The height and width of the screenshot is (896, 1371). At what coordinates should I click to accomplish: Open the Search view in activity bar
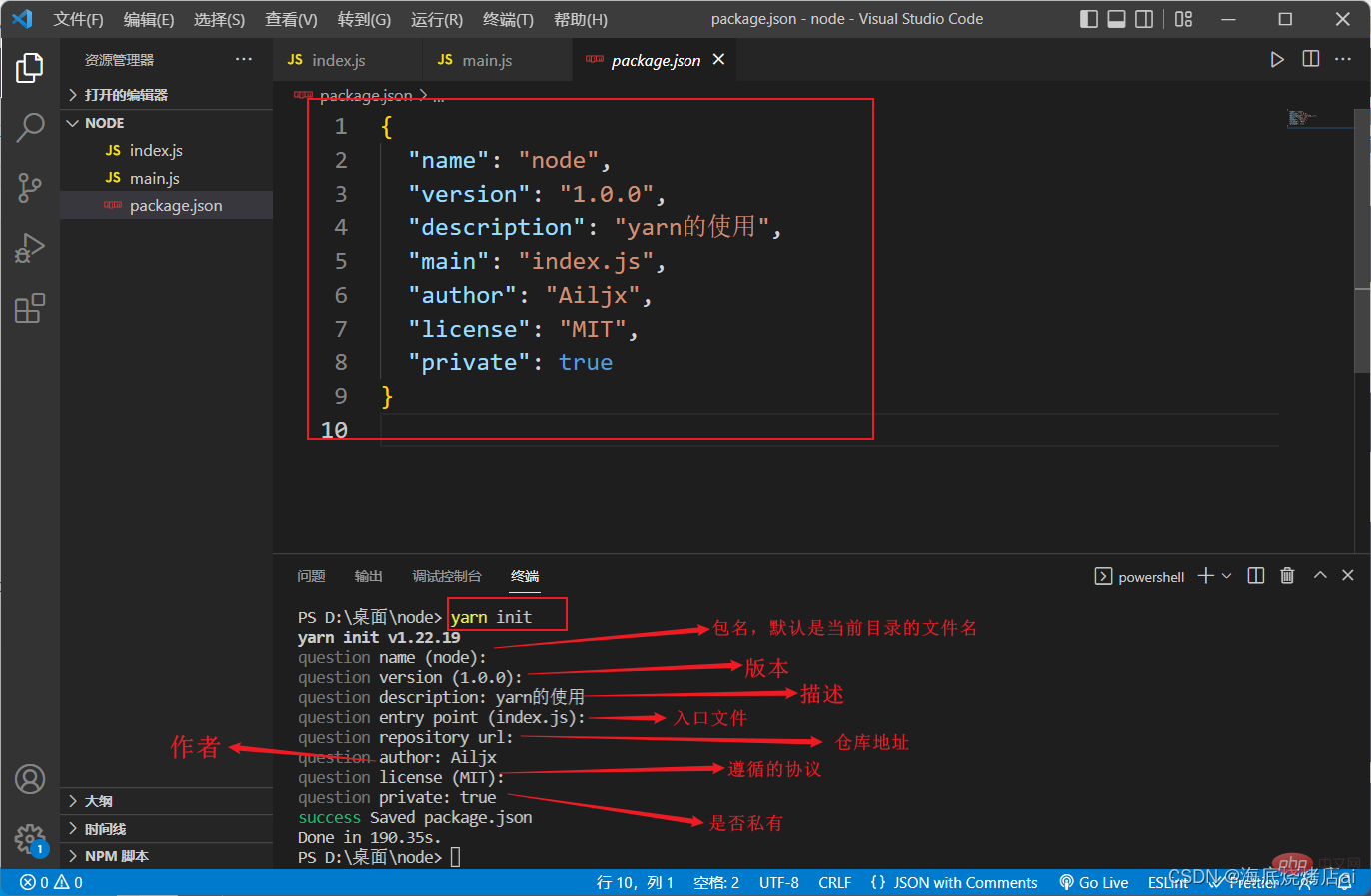[30, 127]
